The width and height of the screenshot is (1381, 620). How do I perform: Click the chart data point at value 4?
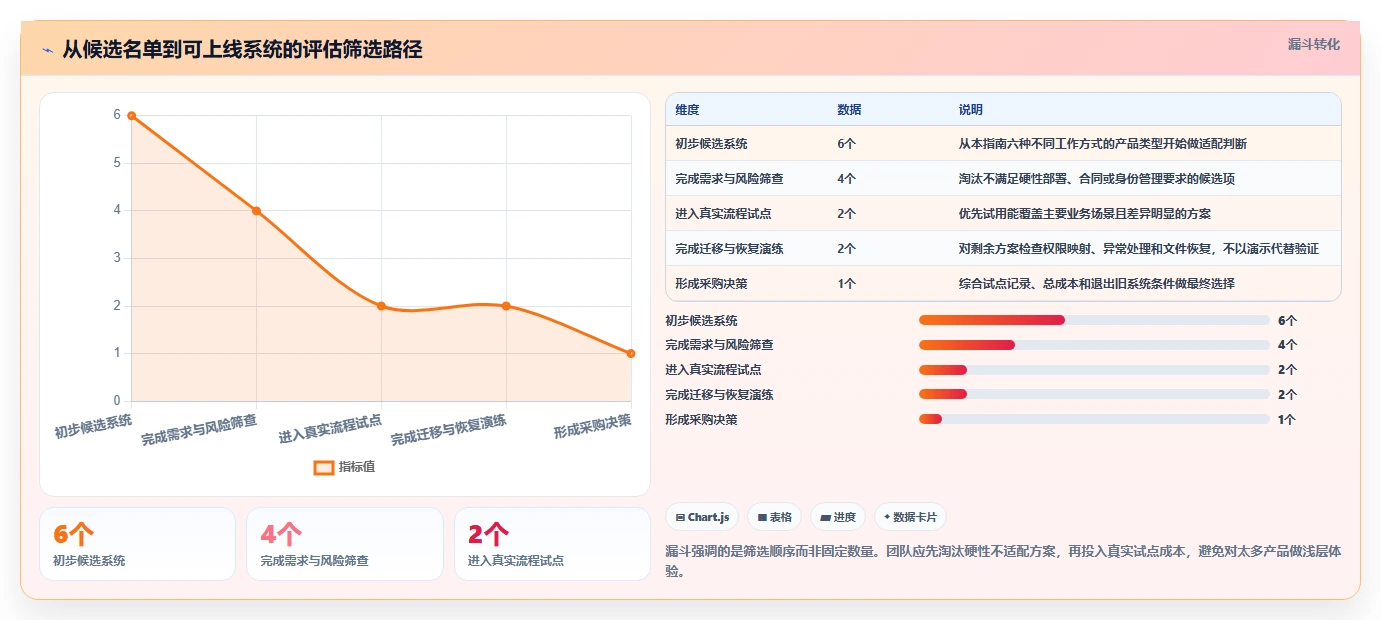coord(256,211)
